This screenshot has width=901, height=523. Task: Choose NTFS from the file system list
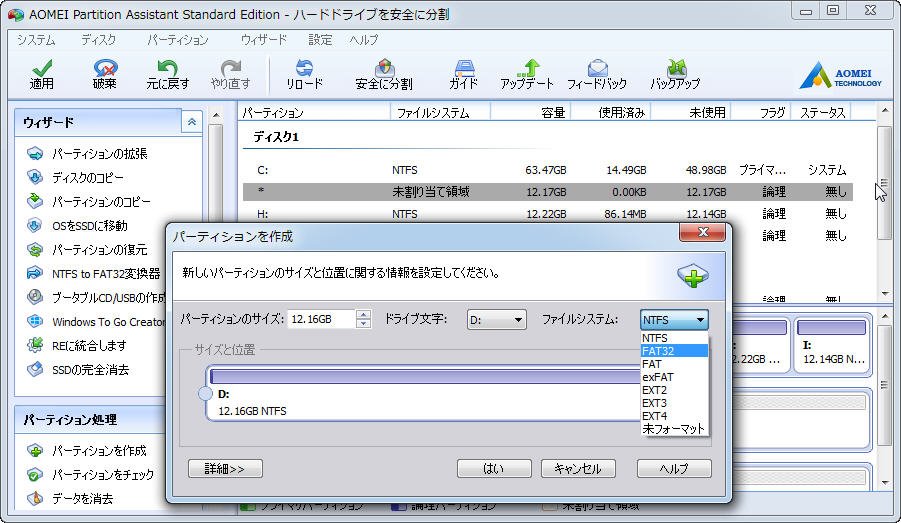tap(675, 338)
